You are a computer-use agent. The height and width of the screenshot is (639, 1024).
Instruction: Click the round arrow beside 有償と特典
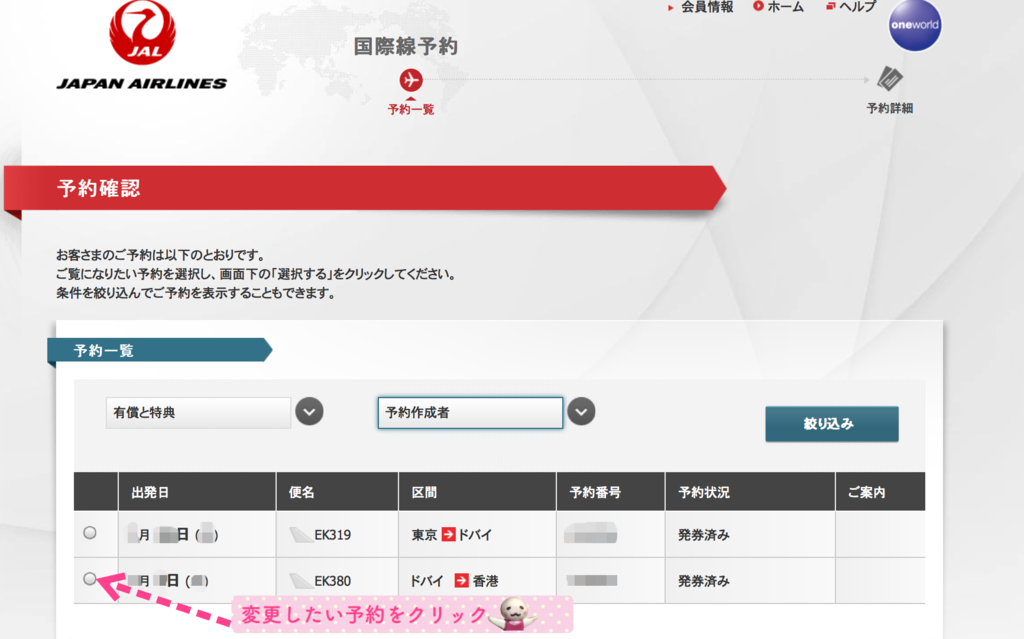pos(310,412)
